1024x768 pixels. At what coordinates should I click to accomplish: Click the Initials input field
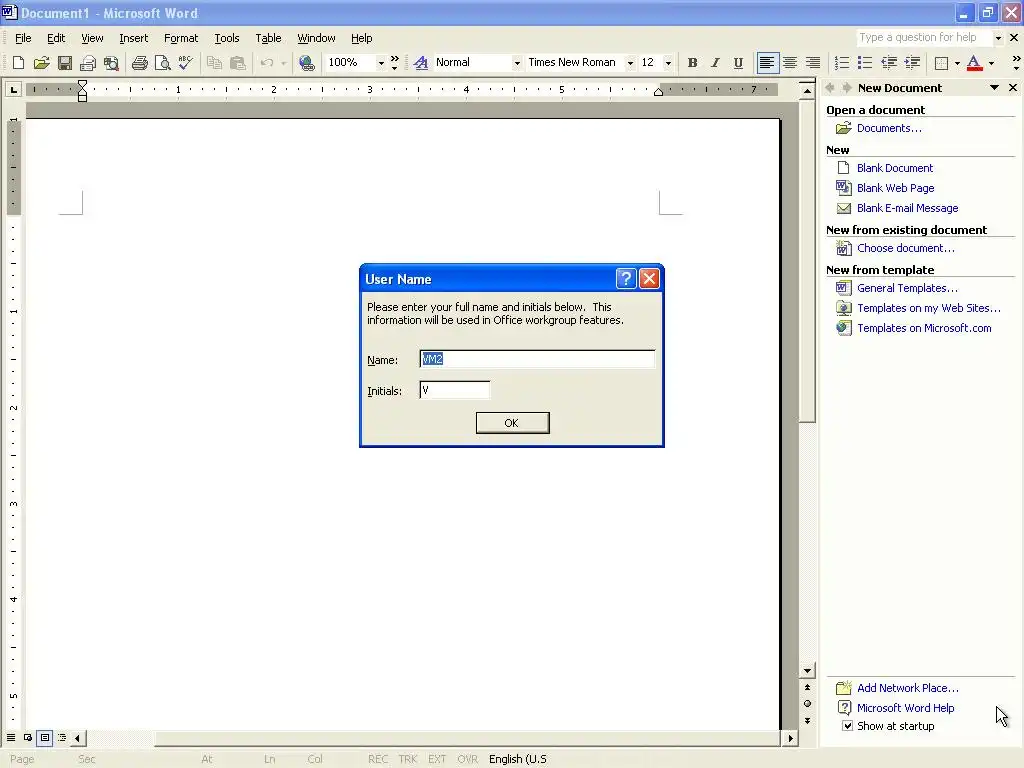pos(455,390)
